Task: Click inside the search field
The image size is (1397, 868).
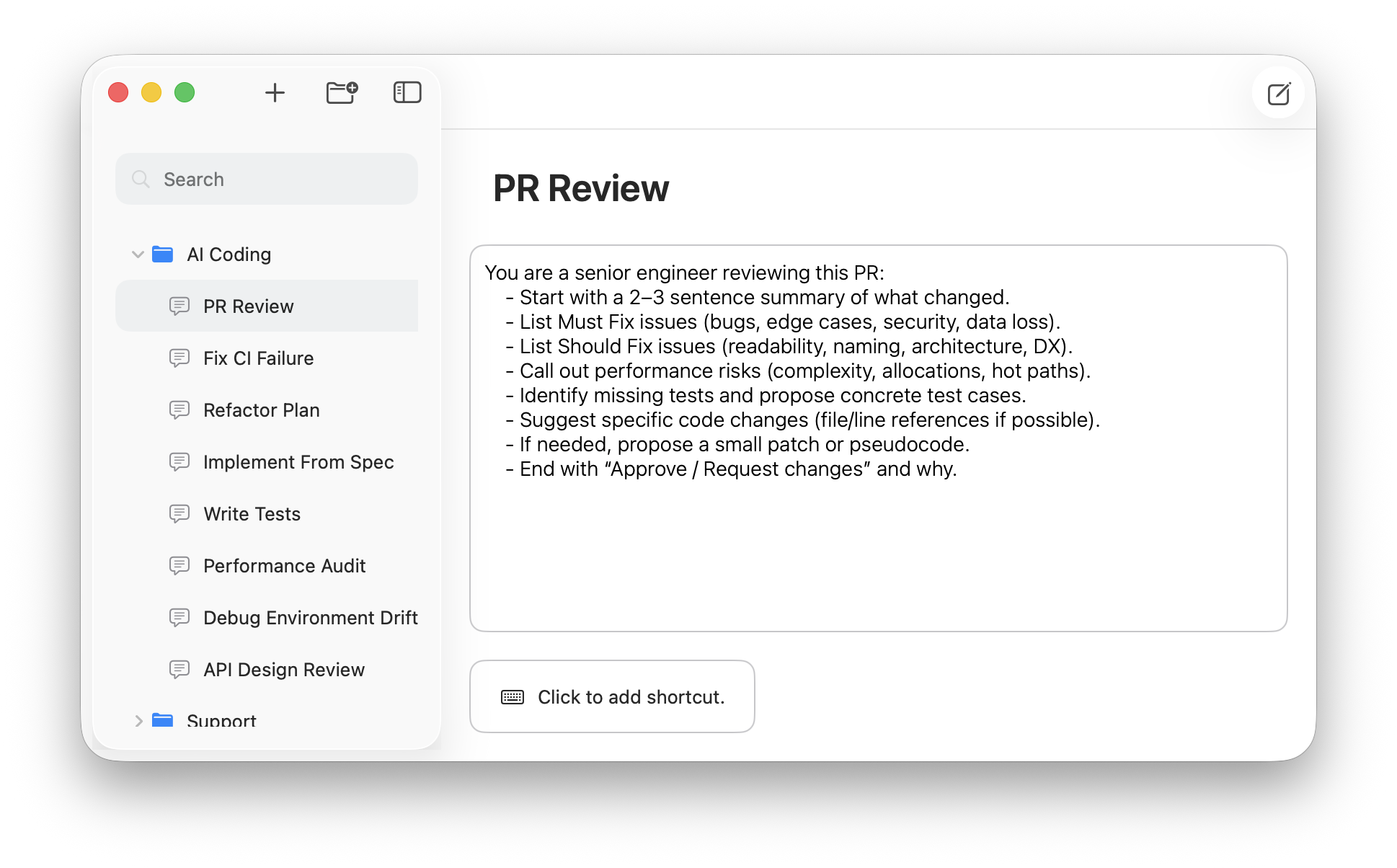Action: [266, 179]
